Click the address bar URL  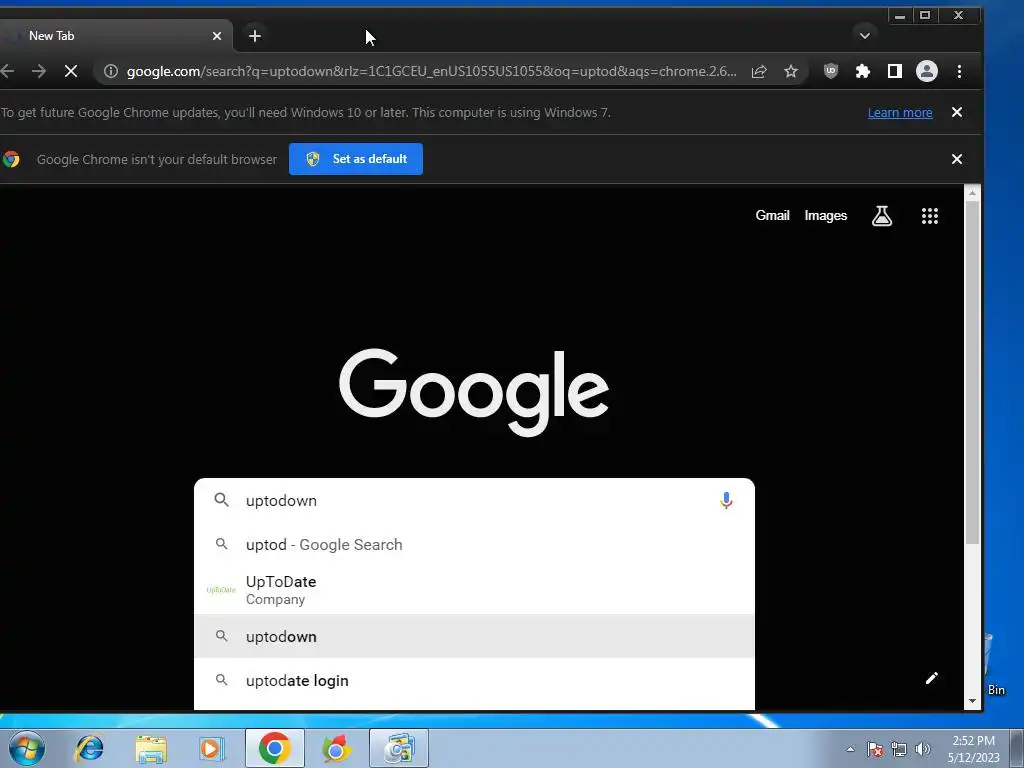[x=431, y=71]
